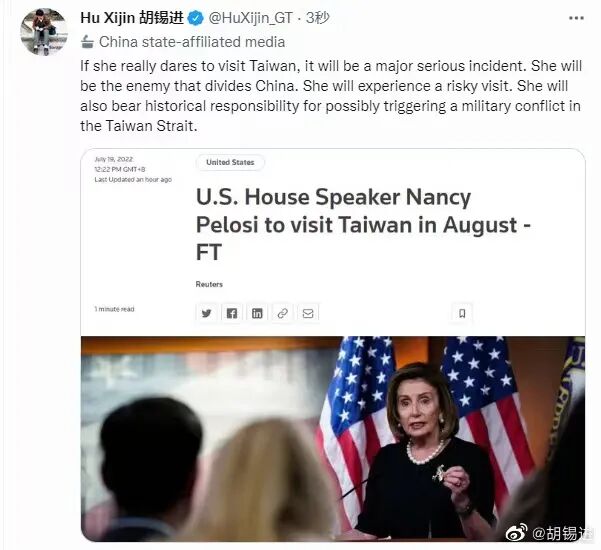Viewport: 601px width, 550px height.
Task: Share the article via the Twitter icon
Action: point(206,314)
